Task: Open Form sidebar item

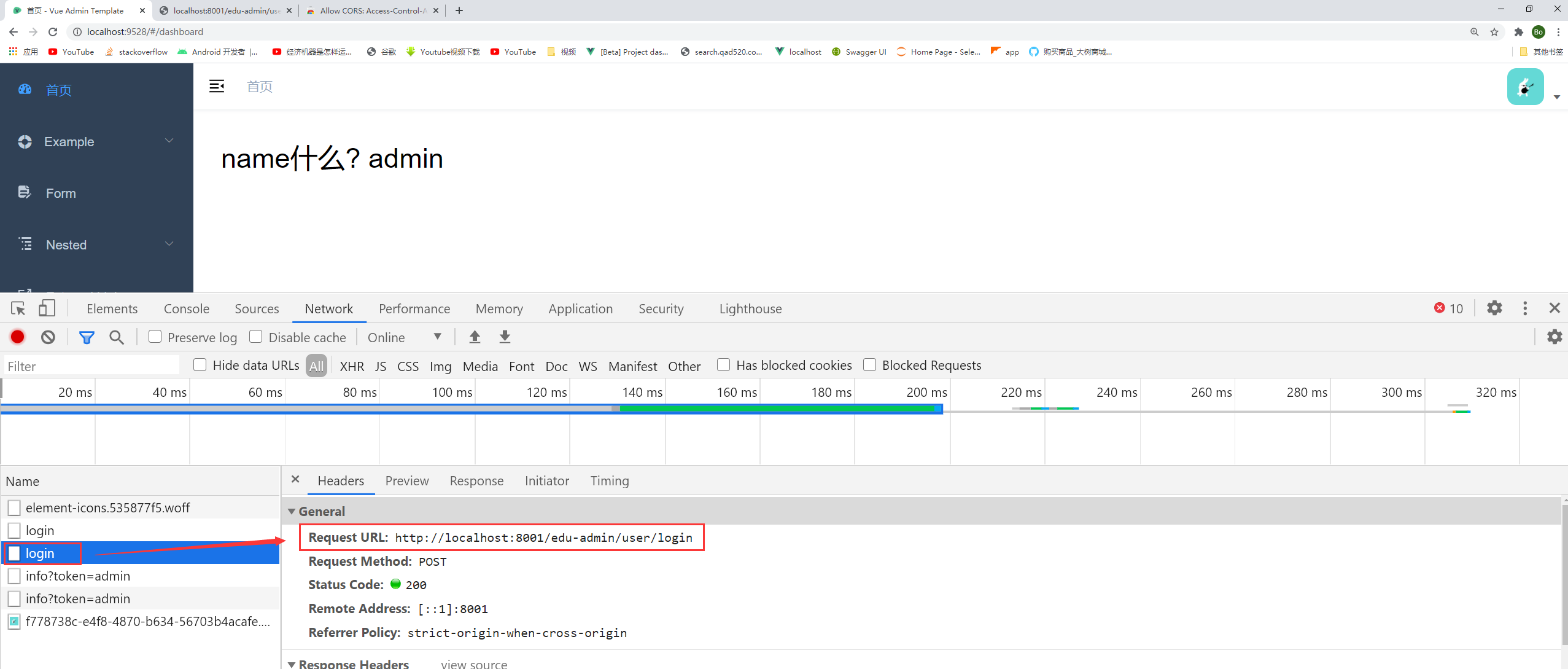Action: 96,193
